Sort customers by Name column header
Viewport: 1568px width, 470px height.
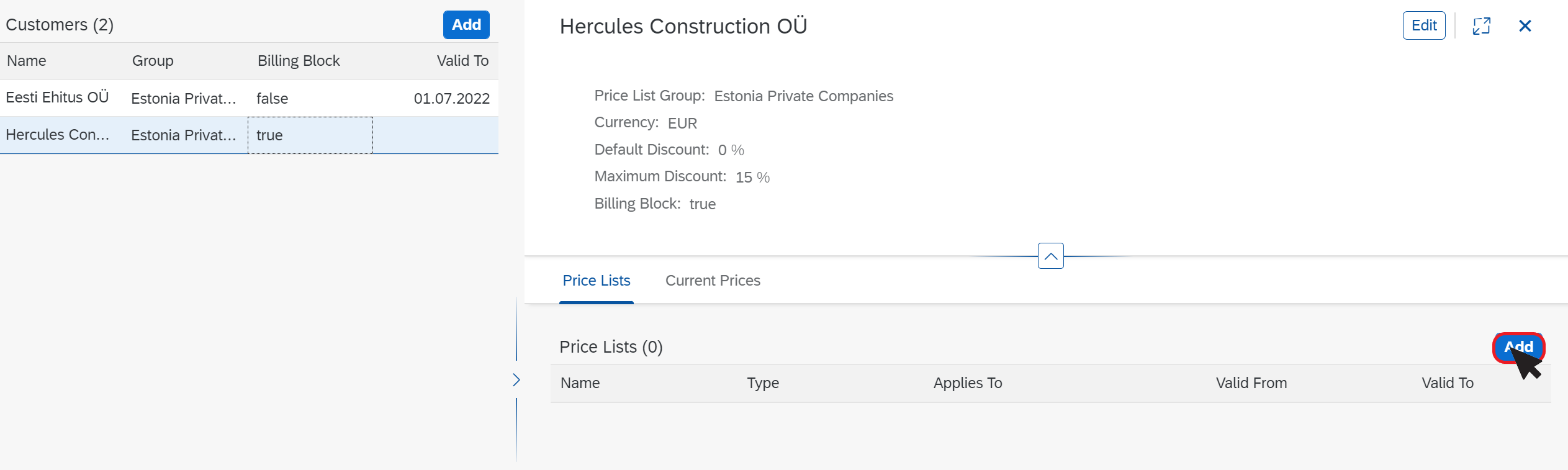[27, 61]
